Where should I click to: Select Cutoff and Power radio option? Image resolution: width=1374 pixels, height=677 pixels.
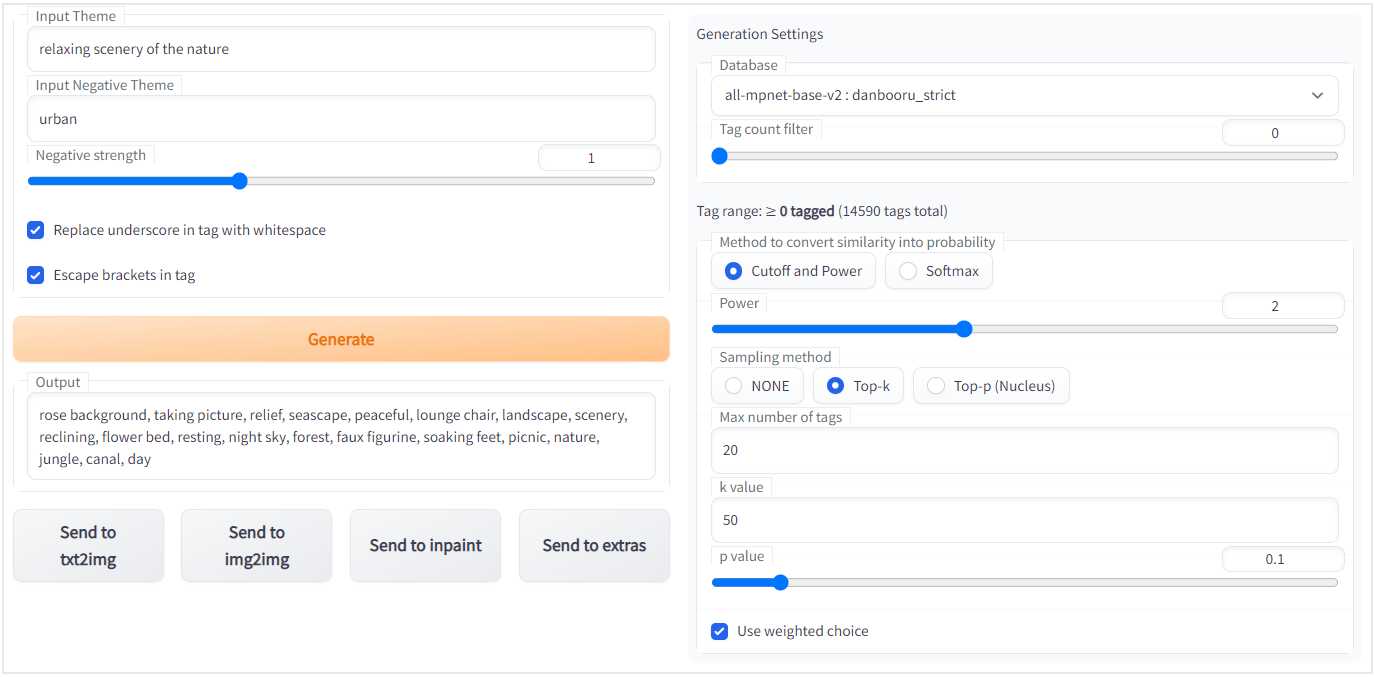tap(734, 271)
